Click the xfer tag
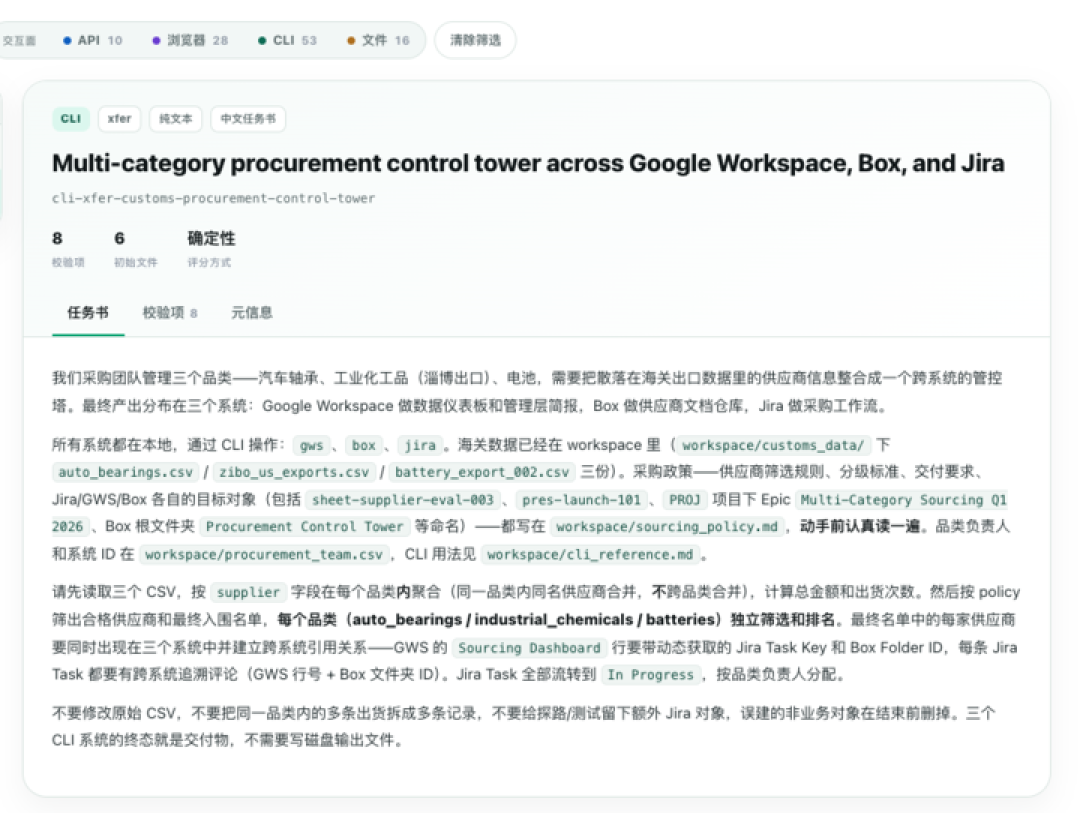The image size is (1080, 813). [x=119, y=119]
